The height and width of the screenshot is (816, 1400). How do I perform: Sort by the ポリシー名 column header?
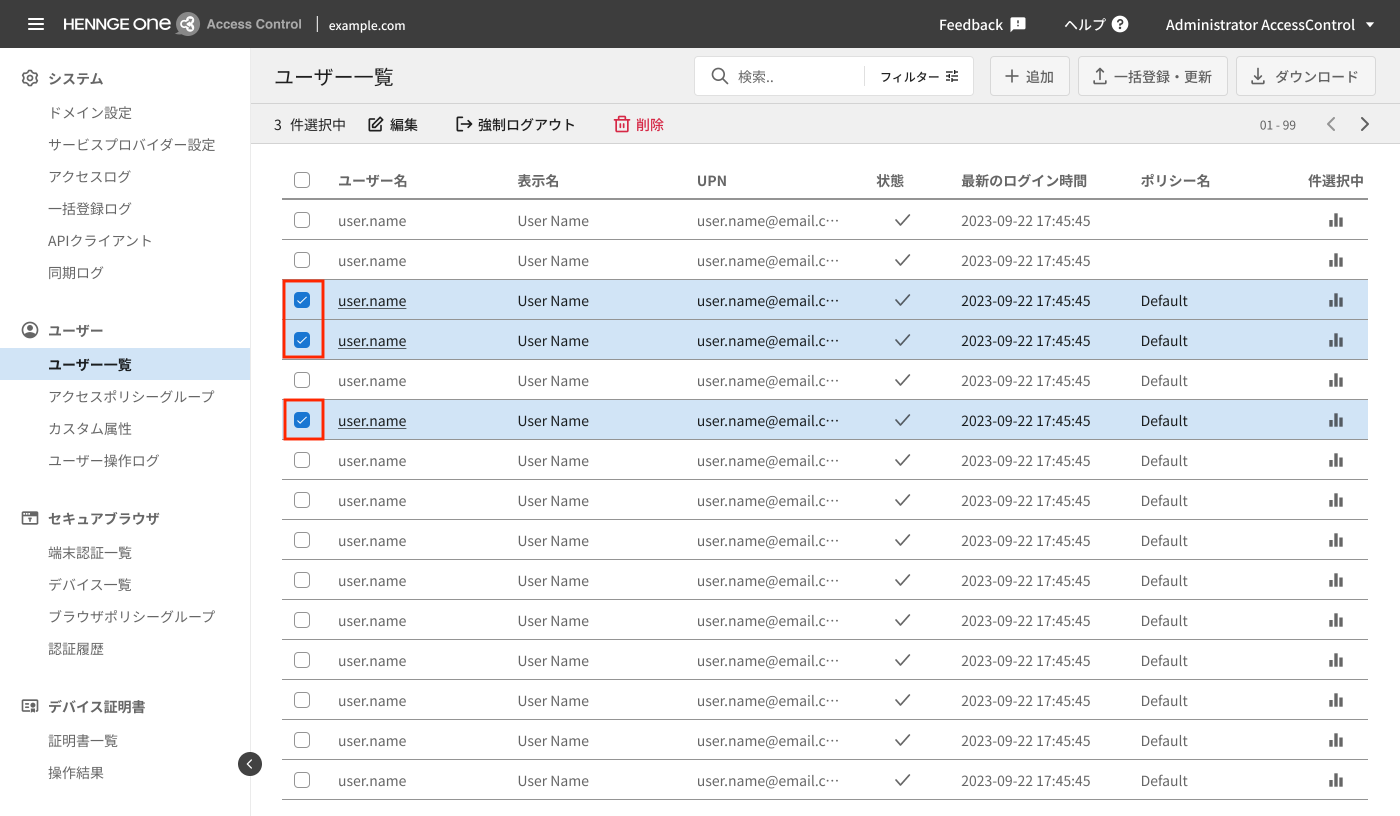pyautogui.click(x=1175, y=181)
